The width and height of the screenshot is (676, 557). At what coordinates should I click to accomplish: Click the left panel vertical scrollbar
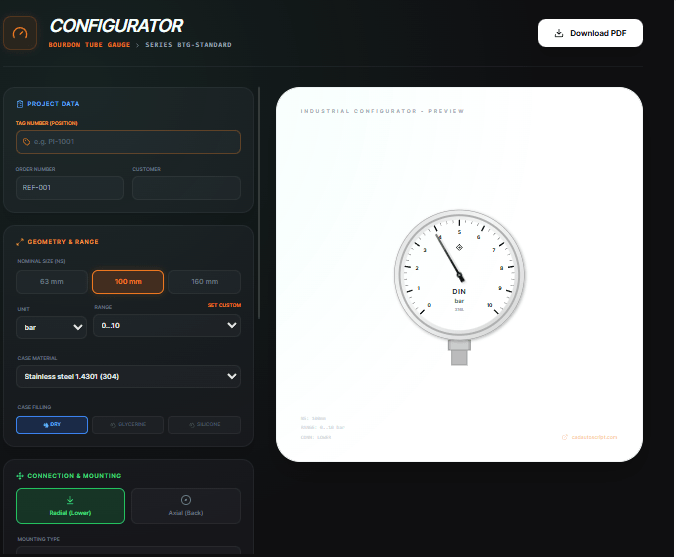259,203
